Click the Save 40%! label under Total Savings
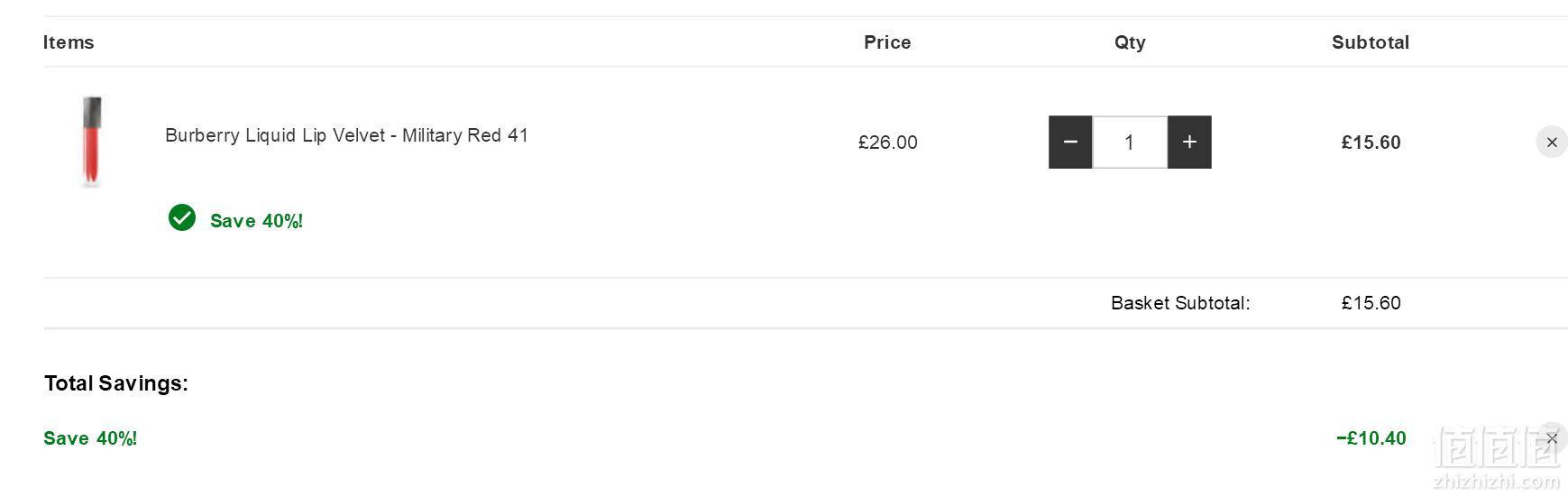Image resolution: width=1568 pixels, height=497 pixels. coord(90,438)
